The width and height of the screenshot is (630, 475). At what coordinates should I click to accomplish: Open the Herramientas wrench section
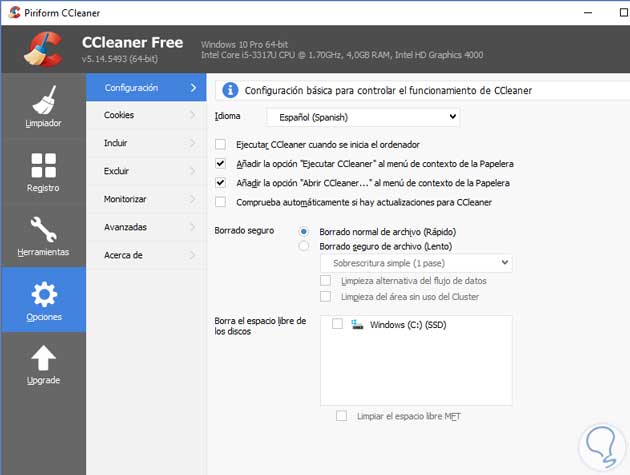click(43, 235)
